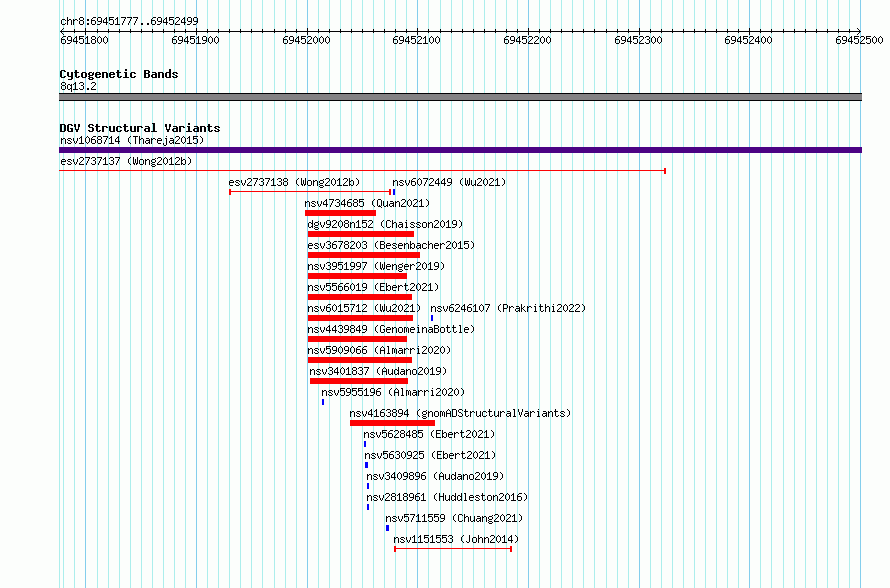Open the nsv6072449 (Wu2021) label

(x=449, y=182)
